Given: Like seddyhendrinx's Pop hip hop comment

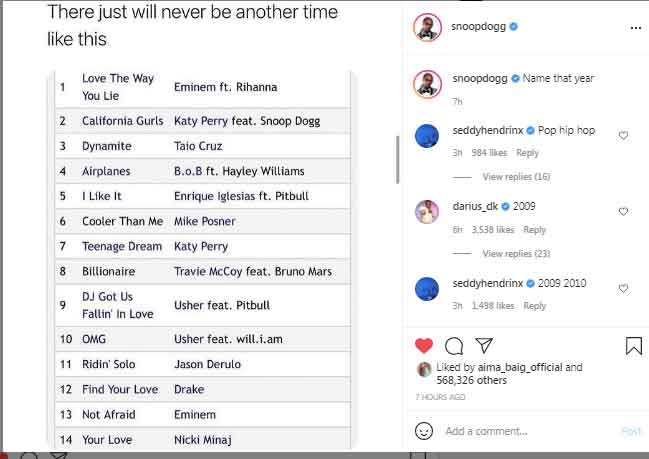Looking at the screenshot, I should point(623,135).
